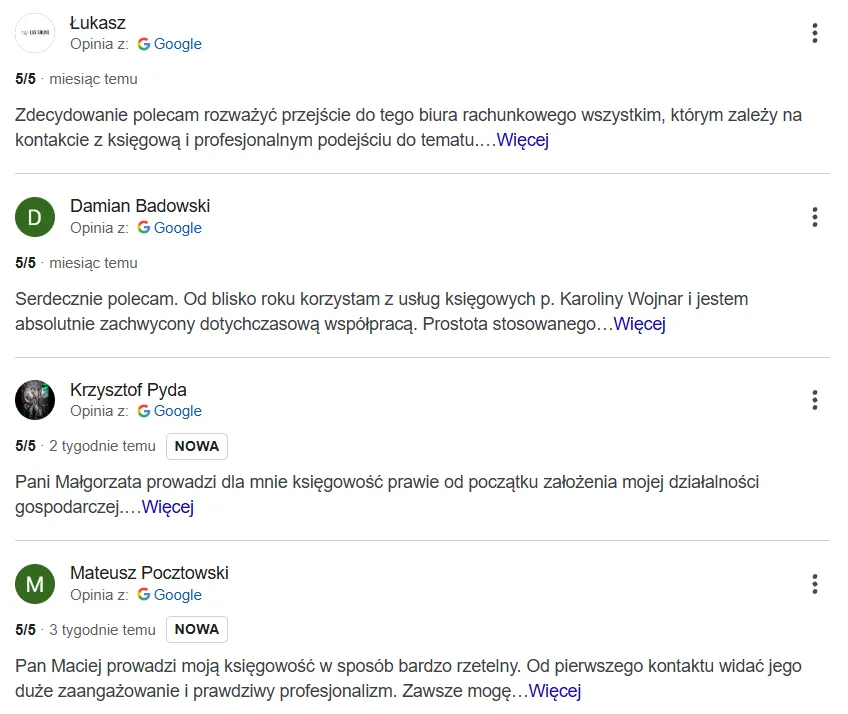848x714 pixels.
Task: Open Google link under Damian Badowski
Action: pos(170,228)
